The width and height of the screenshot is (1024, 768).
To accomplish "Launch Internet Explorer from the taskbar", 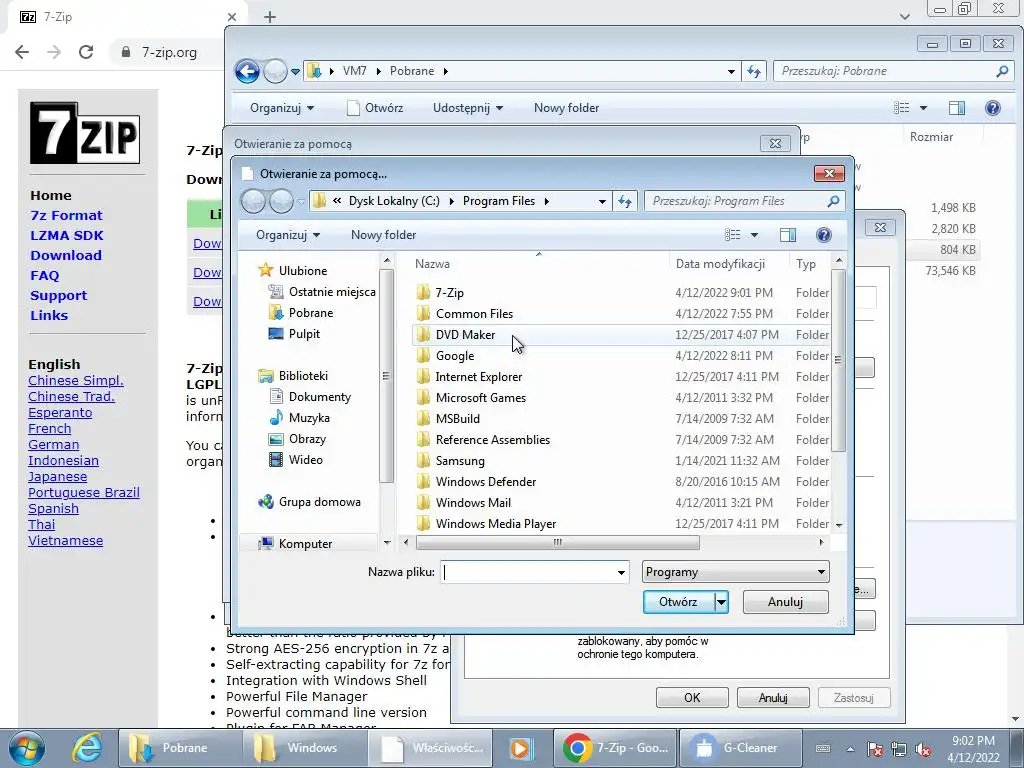I will 88,748.
